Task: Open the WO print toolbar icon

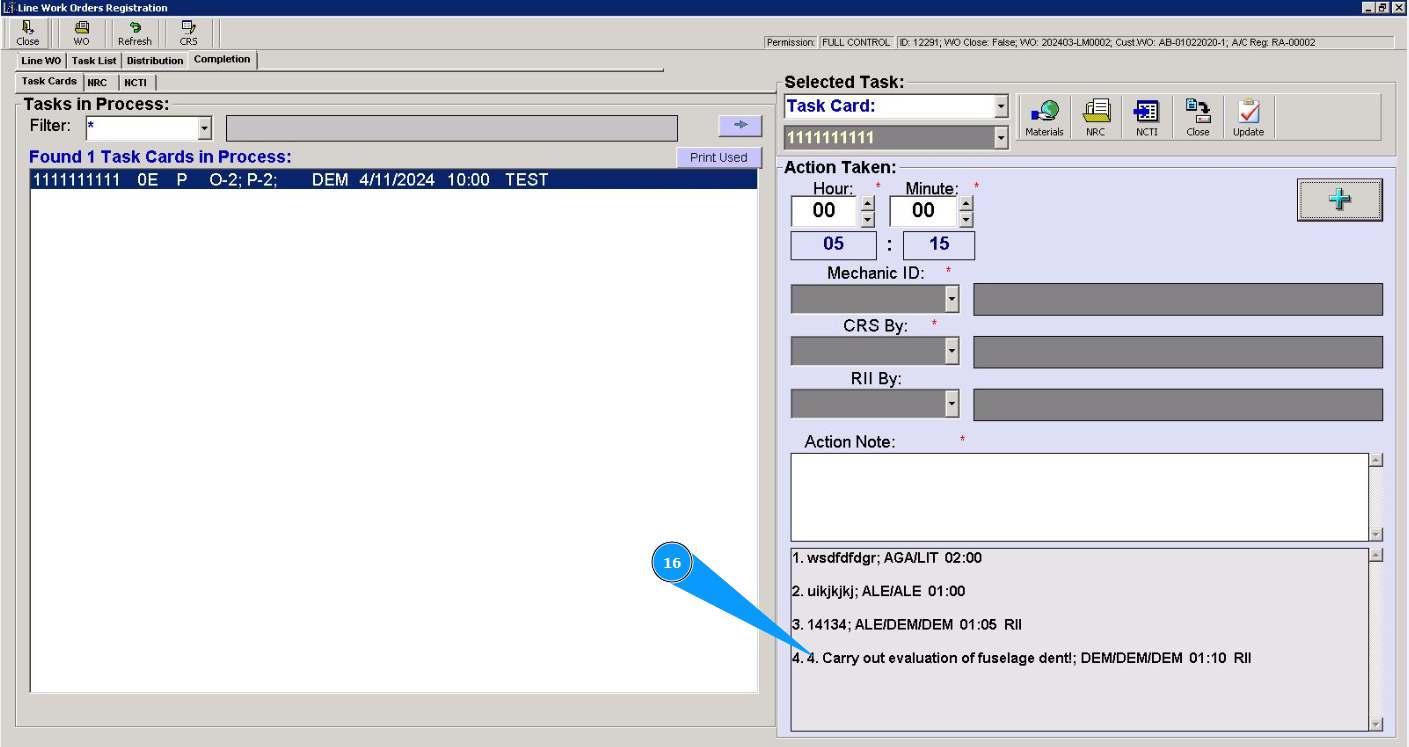Action: point(81,33)
